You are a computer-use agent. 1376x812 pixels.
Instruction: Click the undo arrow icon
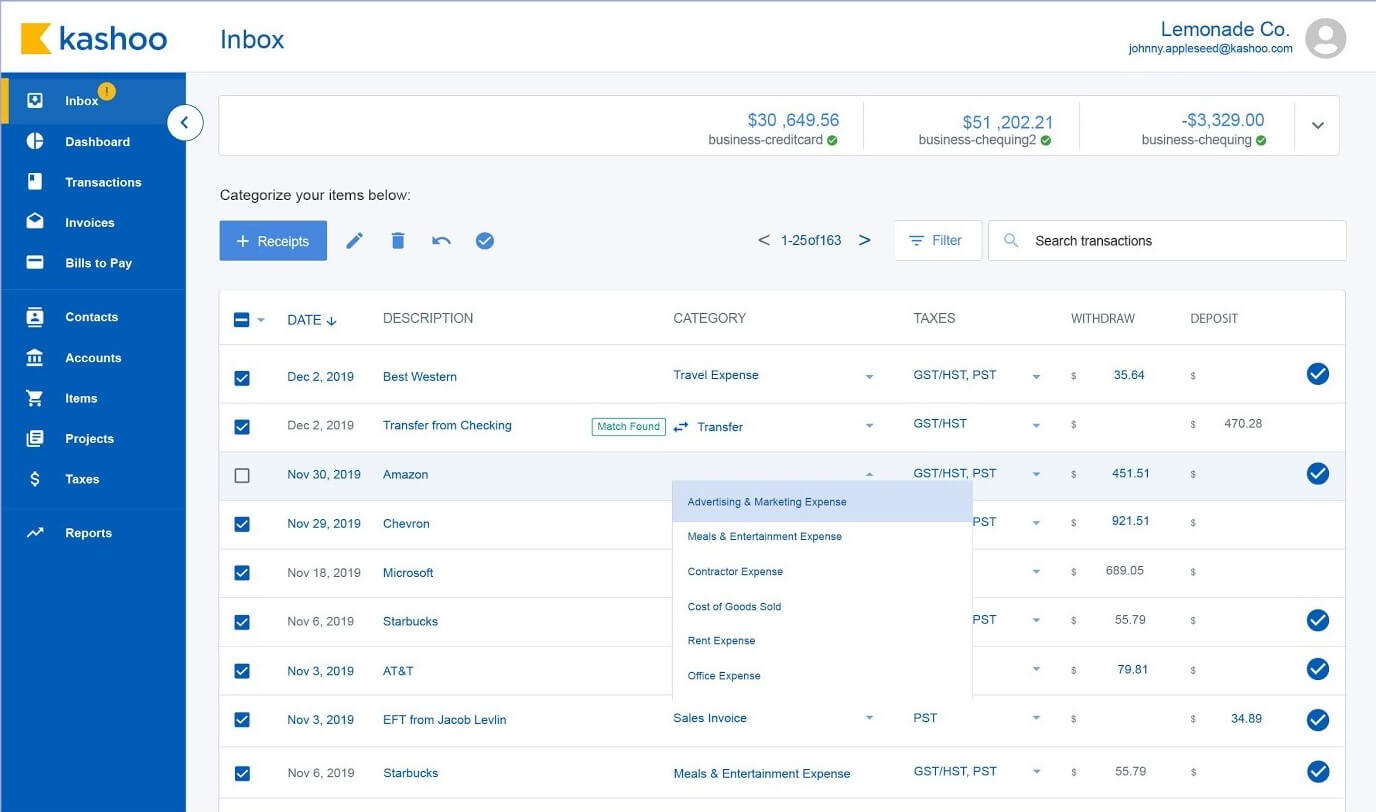(x=441, y=240)
